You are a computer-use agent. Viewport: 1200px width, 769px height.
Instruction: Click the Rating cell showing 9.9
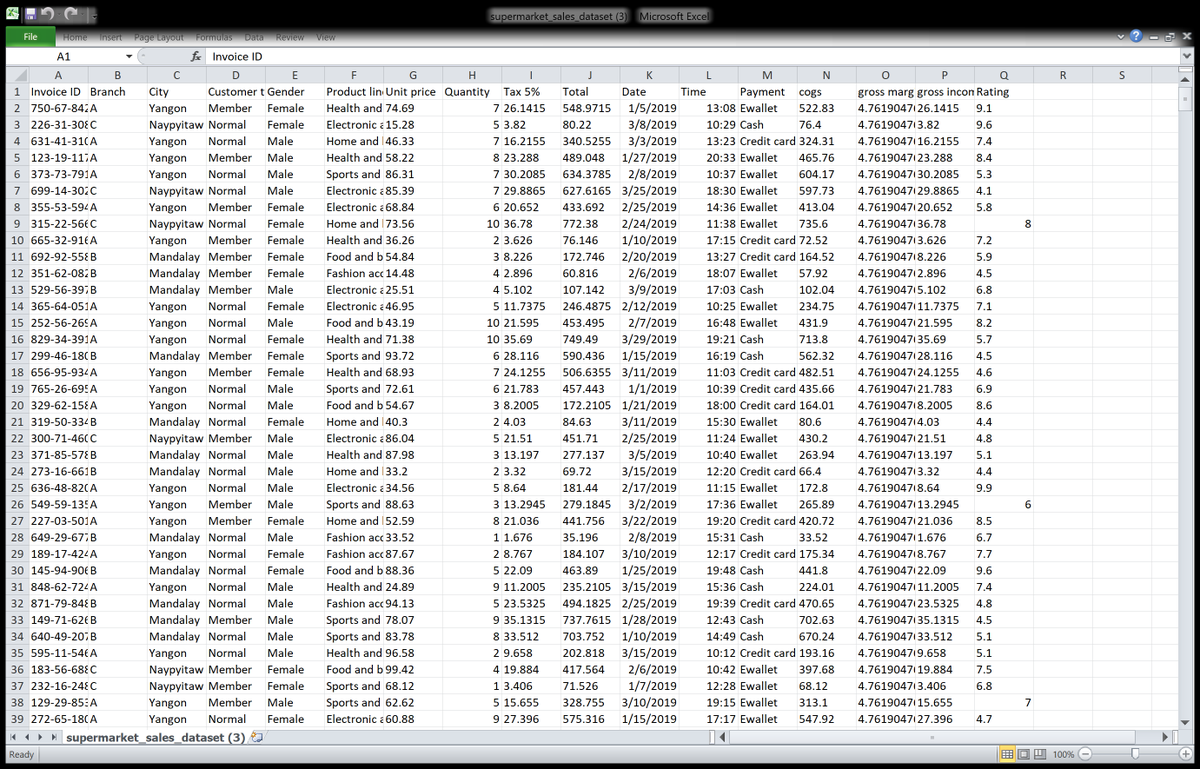pyautogui.click(x=1003, y=488)
